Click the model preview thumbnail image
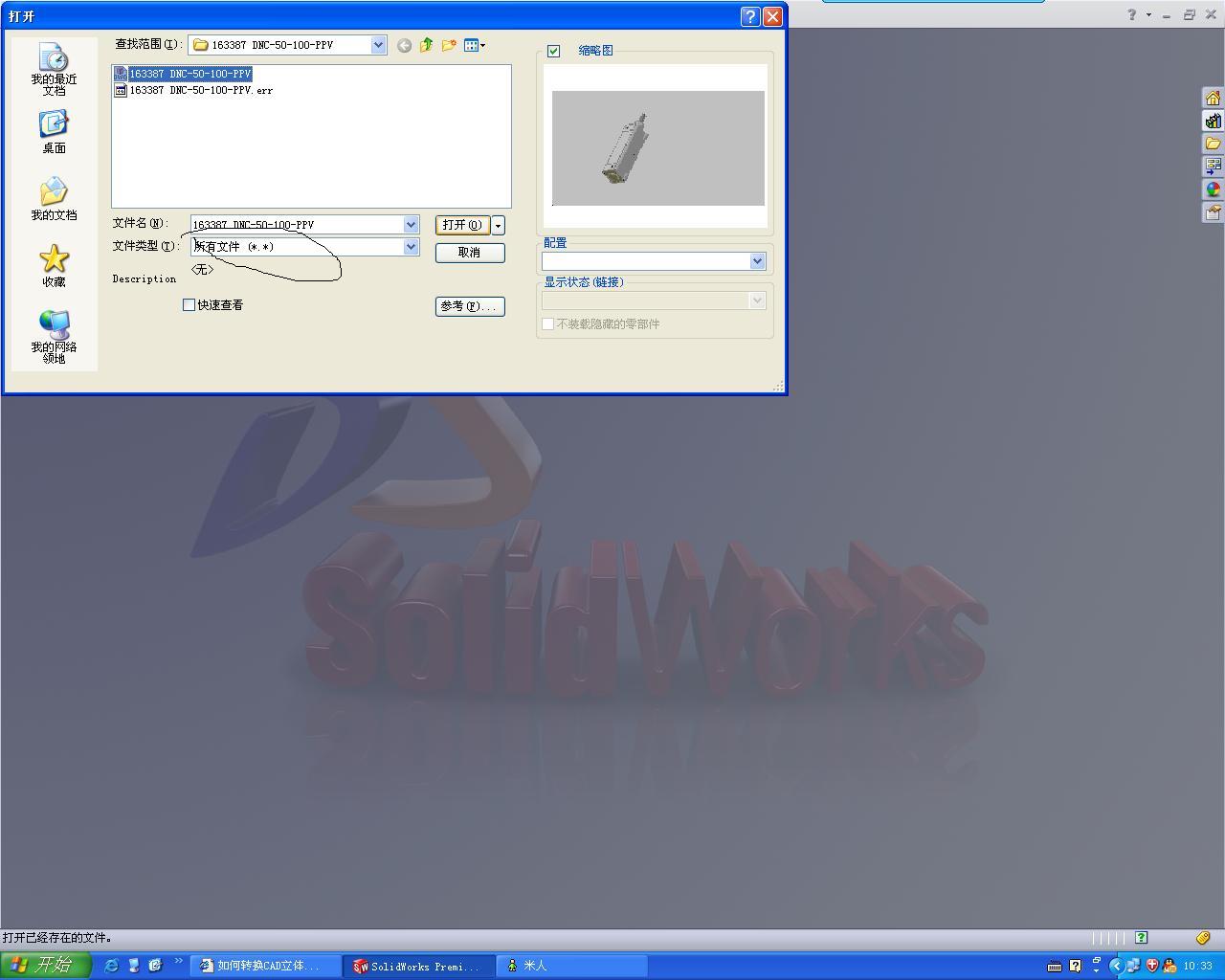 pyautogui.click(x=658, y=147)
